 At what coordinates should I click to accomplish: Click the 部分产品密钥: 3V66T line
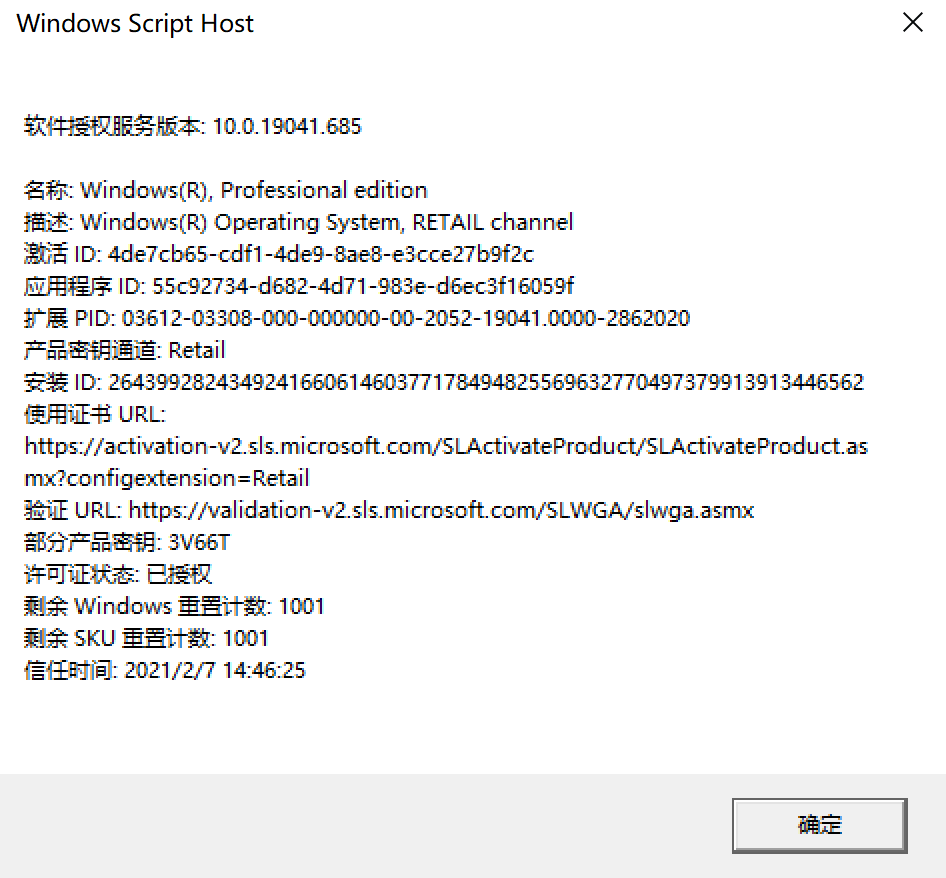click(127, 542)
